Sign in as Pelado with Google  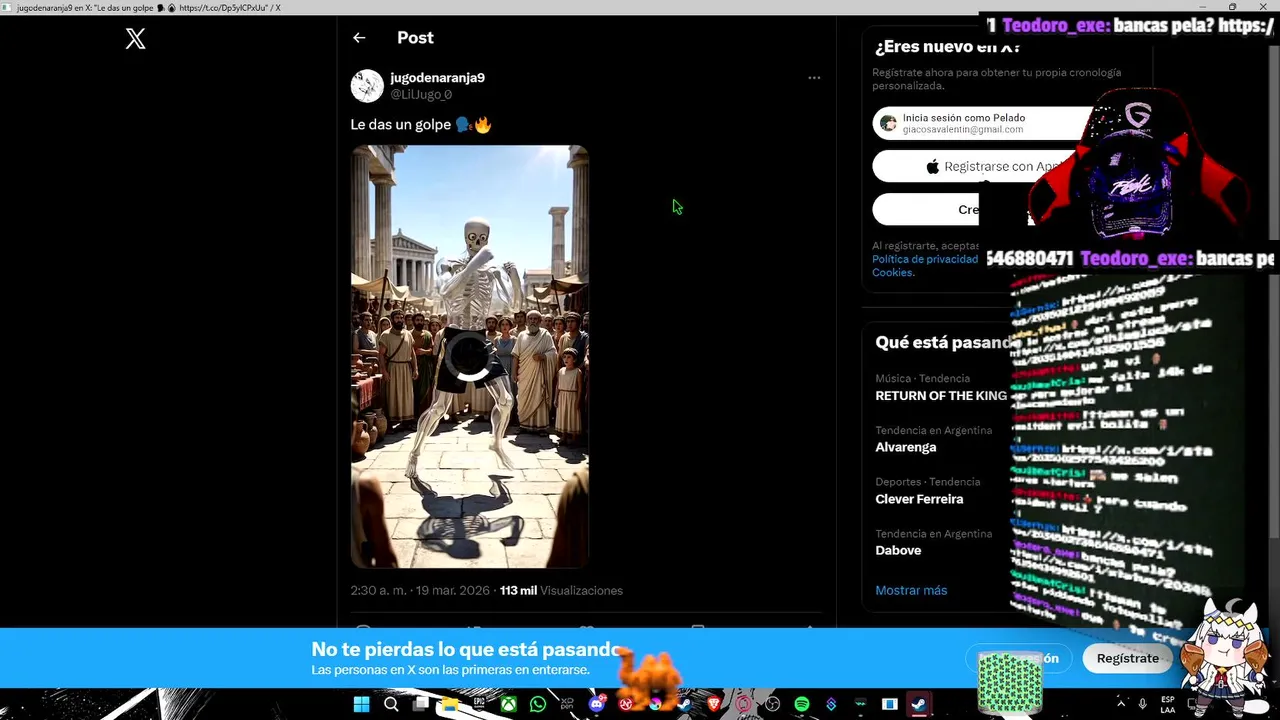pyautogui.click(x=985, y=123)
